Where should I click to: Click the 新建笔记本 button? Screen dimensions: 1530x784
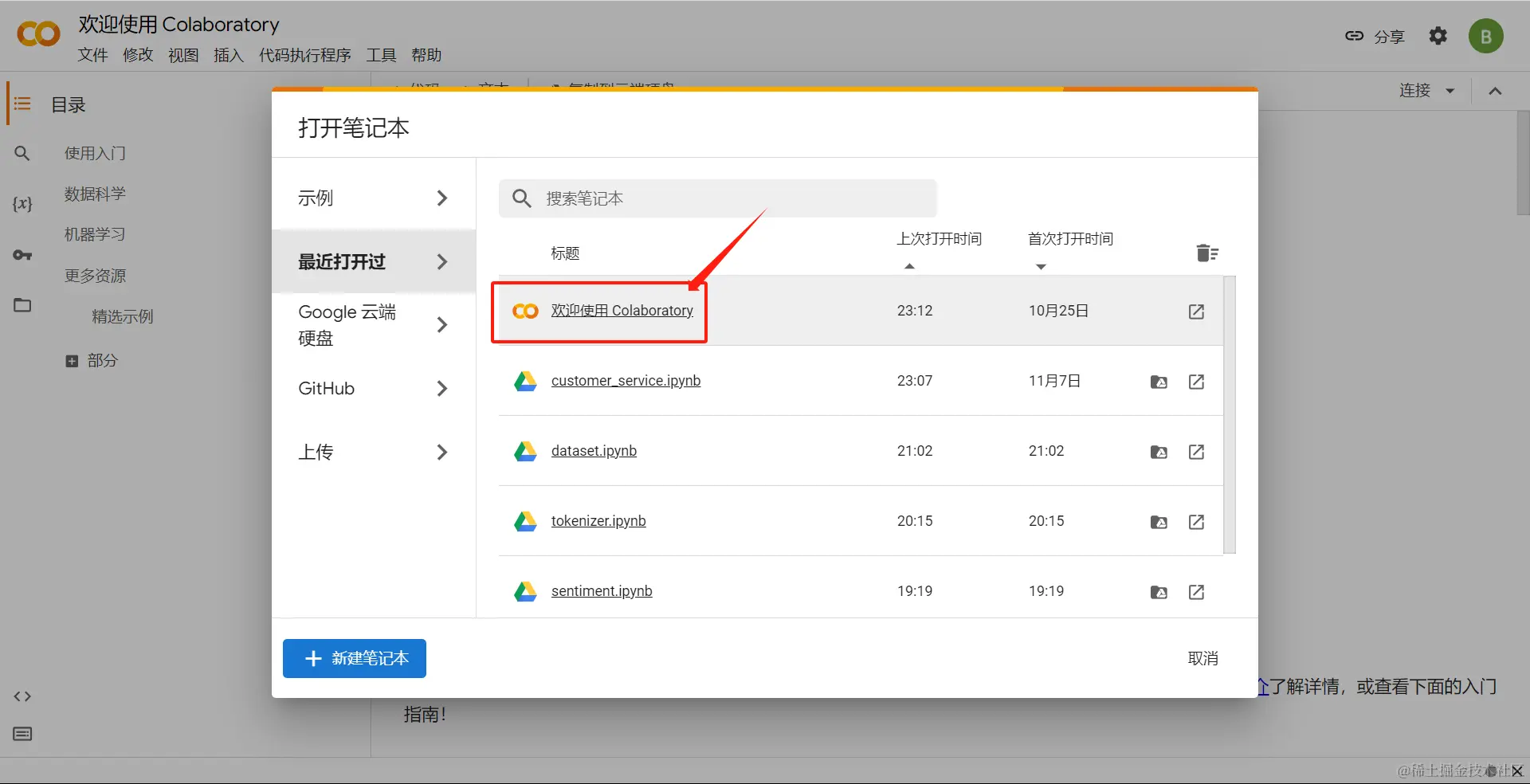point(355,658)
